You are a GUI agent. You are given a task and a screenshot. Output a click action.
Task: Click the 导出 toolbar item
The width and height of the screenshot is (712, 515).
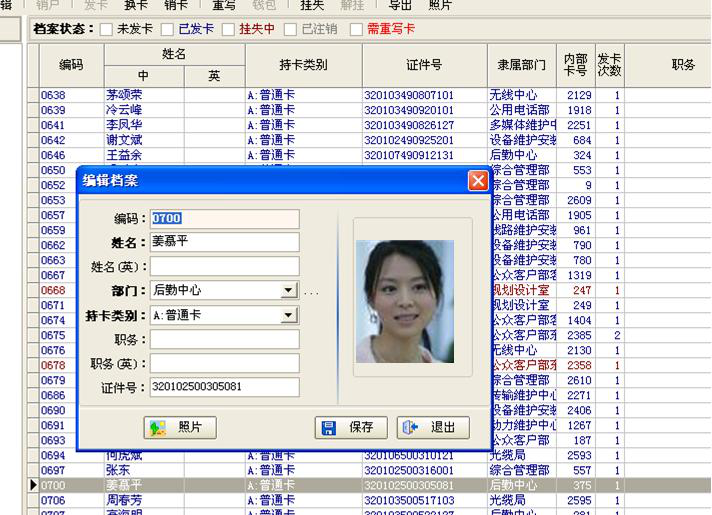tap(400, 5)
